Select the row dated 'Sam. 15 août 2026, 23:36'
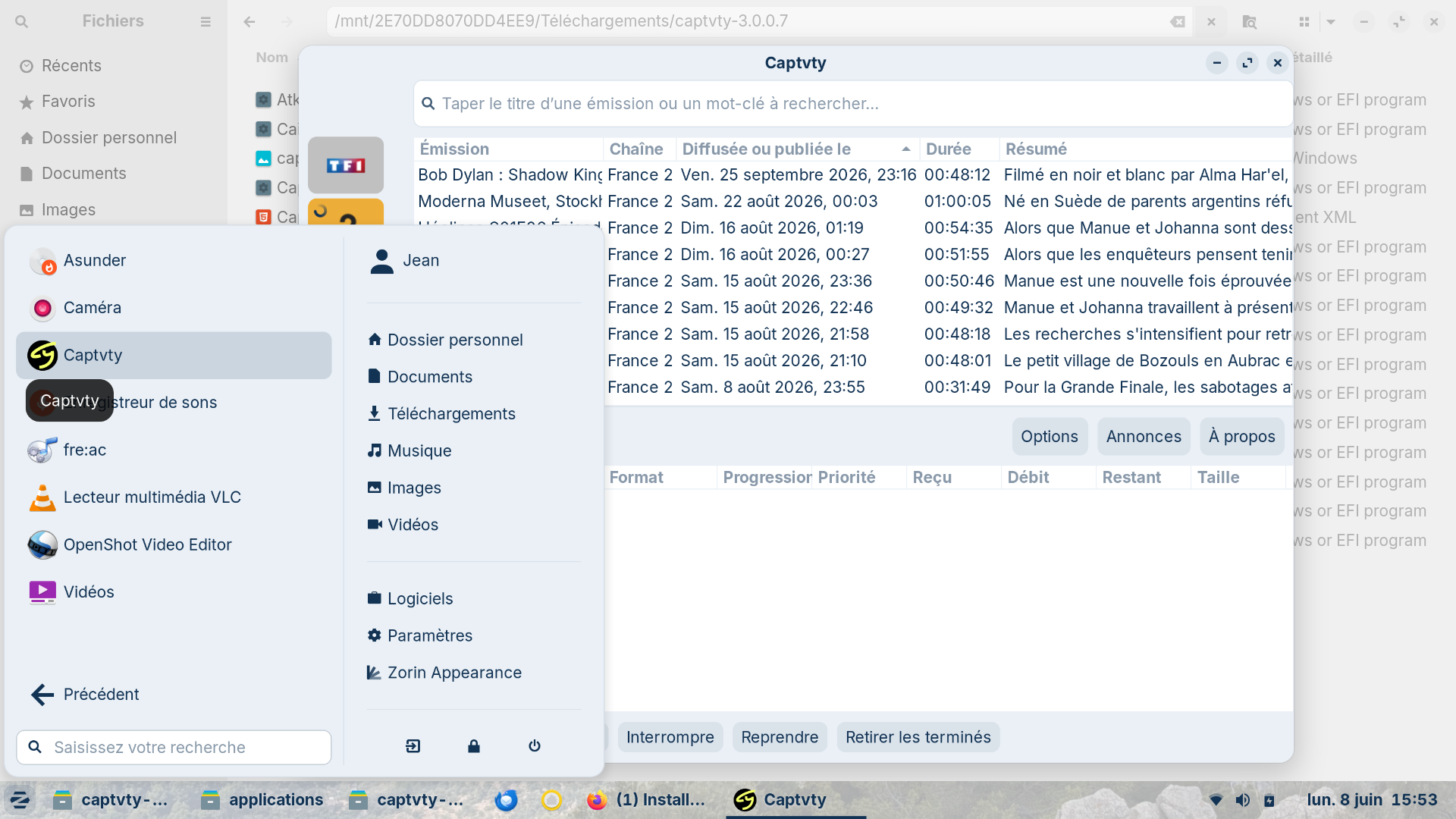Image resolution: width=1456 pixels, height=819 pixels. click(x=948, y=281)
